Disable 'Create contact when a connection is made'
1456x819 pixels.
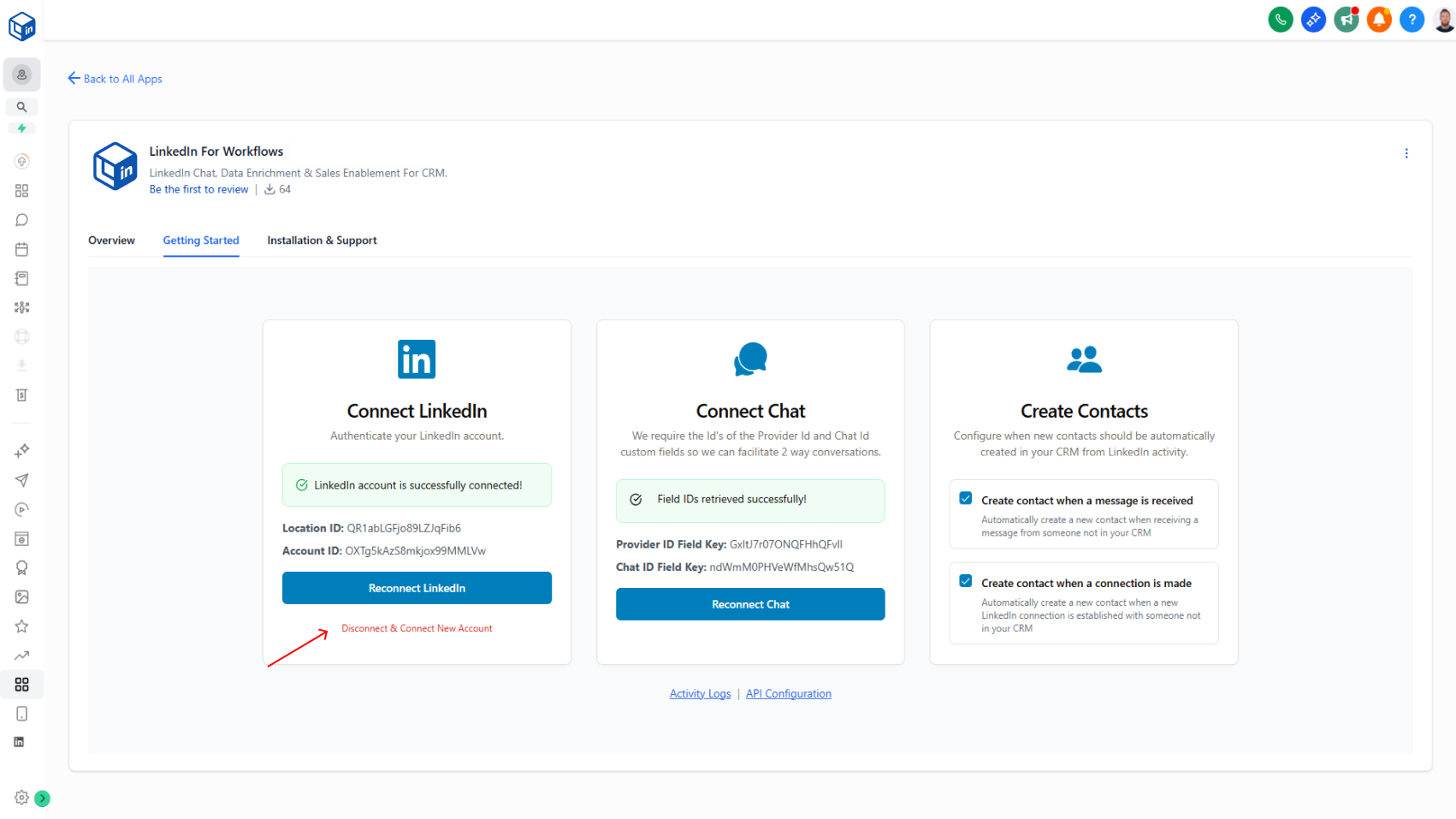(965, 580)
